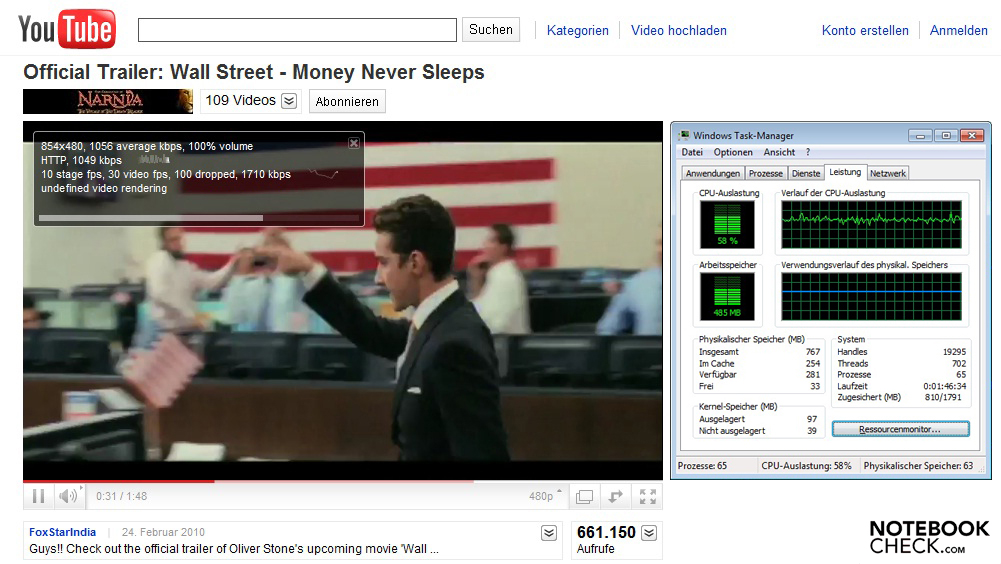Switch to the Prozesse tab
Screen dimensions: 1001x564
pos(765,173)
